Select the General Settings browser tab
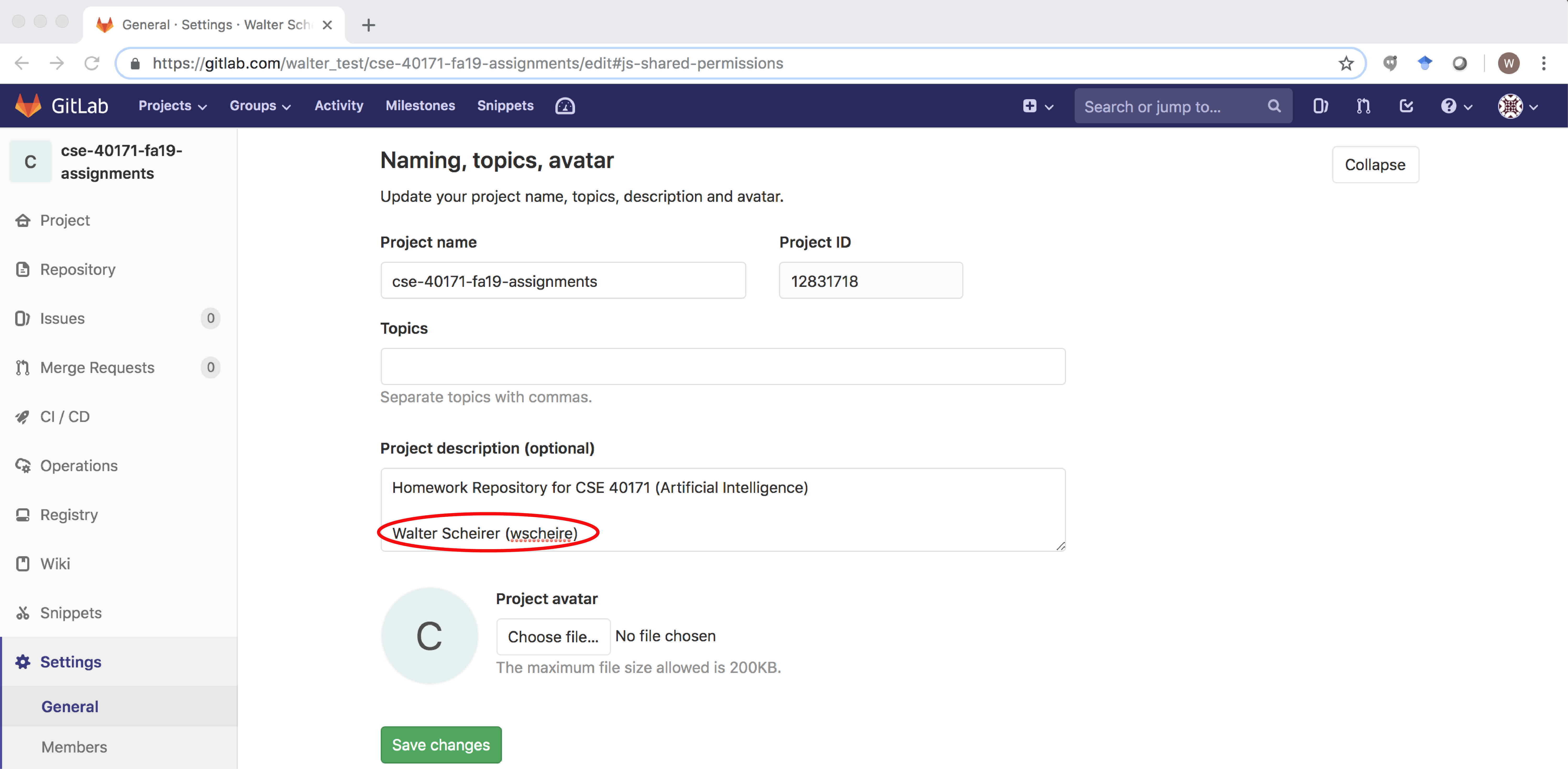The image size is (1568, 769). click(213, 25)
